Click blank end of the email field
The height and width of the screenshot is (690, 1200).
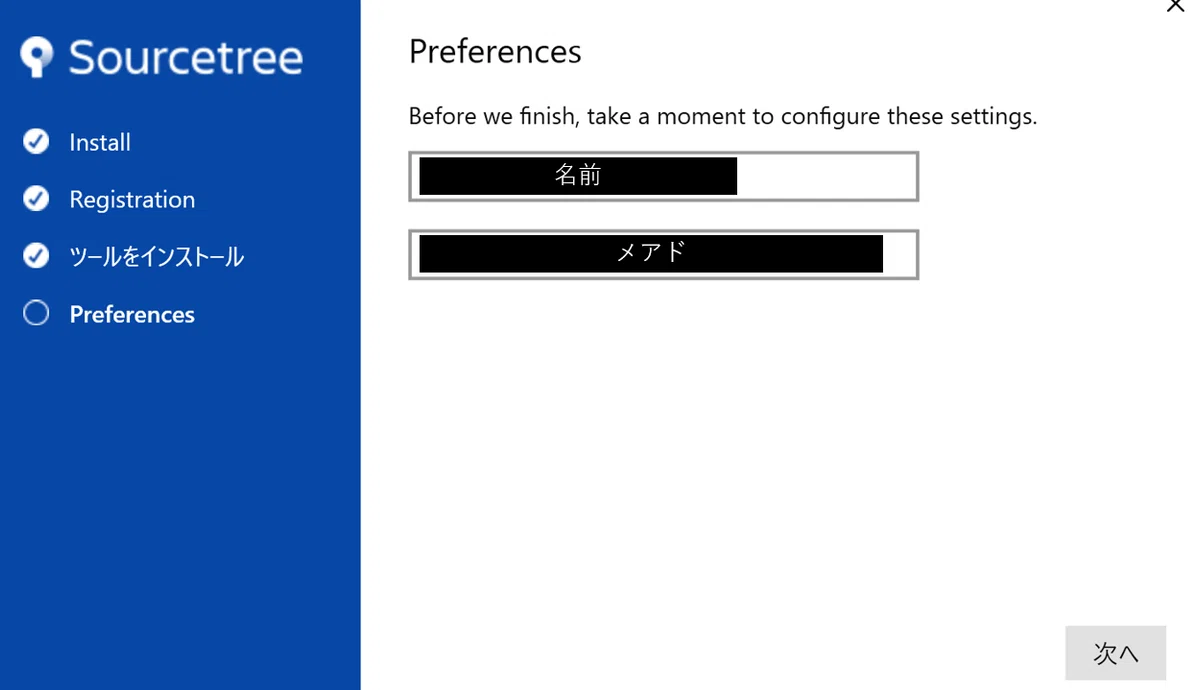(899, 254)
